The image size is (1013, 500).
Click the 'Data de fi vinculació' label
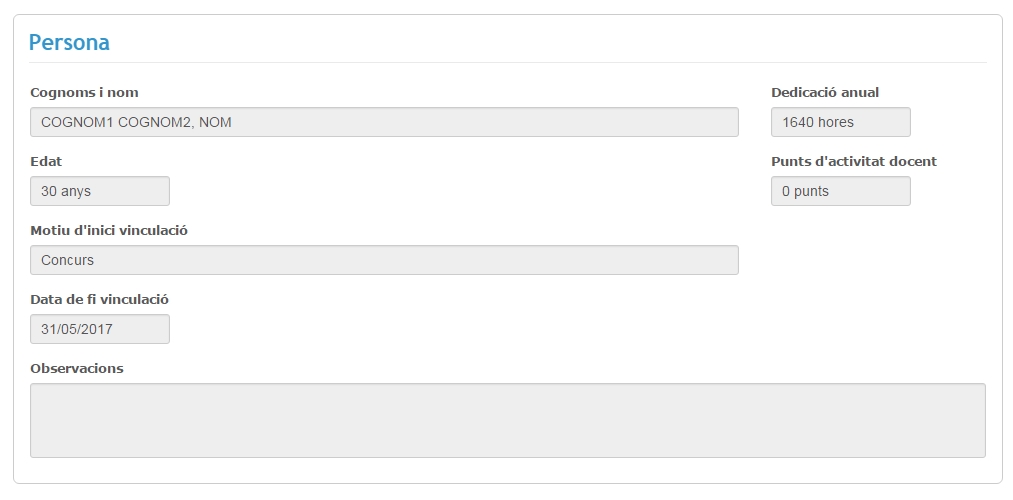point(99,299)
